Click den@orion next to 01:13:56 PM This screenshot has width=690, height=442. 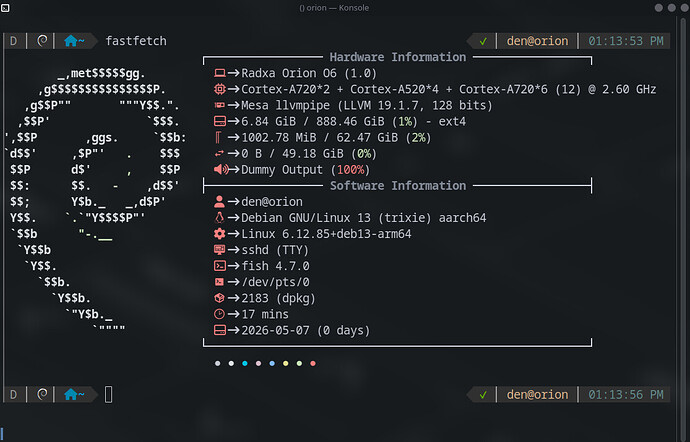click(x=537, y=394)
